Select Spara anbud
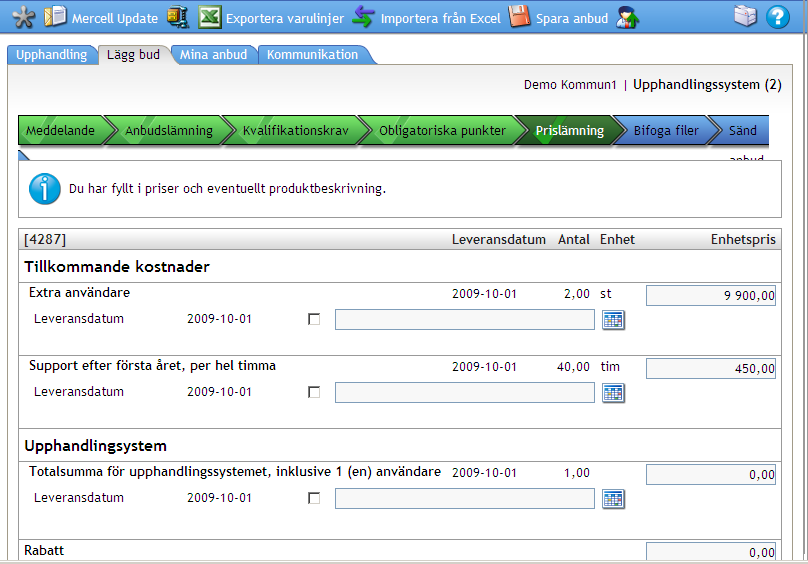Image resolution: width=808 pixels, height=564 pixels. pyautogui.click(x=572, y=19)
